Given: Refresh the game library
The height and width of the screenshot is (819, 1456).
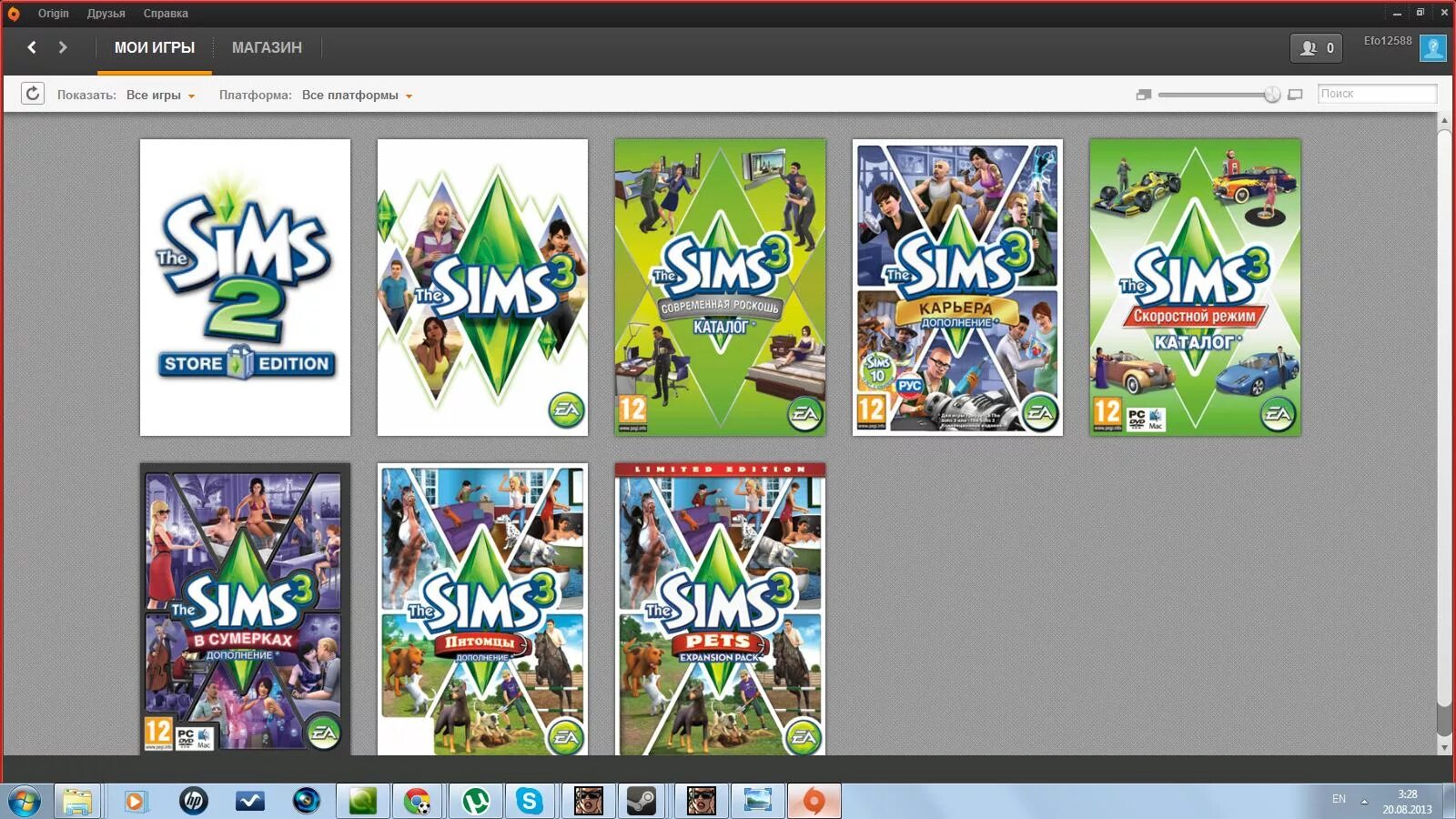Looking at the screenshot, I should click(33, 94).
